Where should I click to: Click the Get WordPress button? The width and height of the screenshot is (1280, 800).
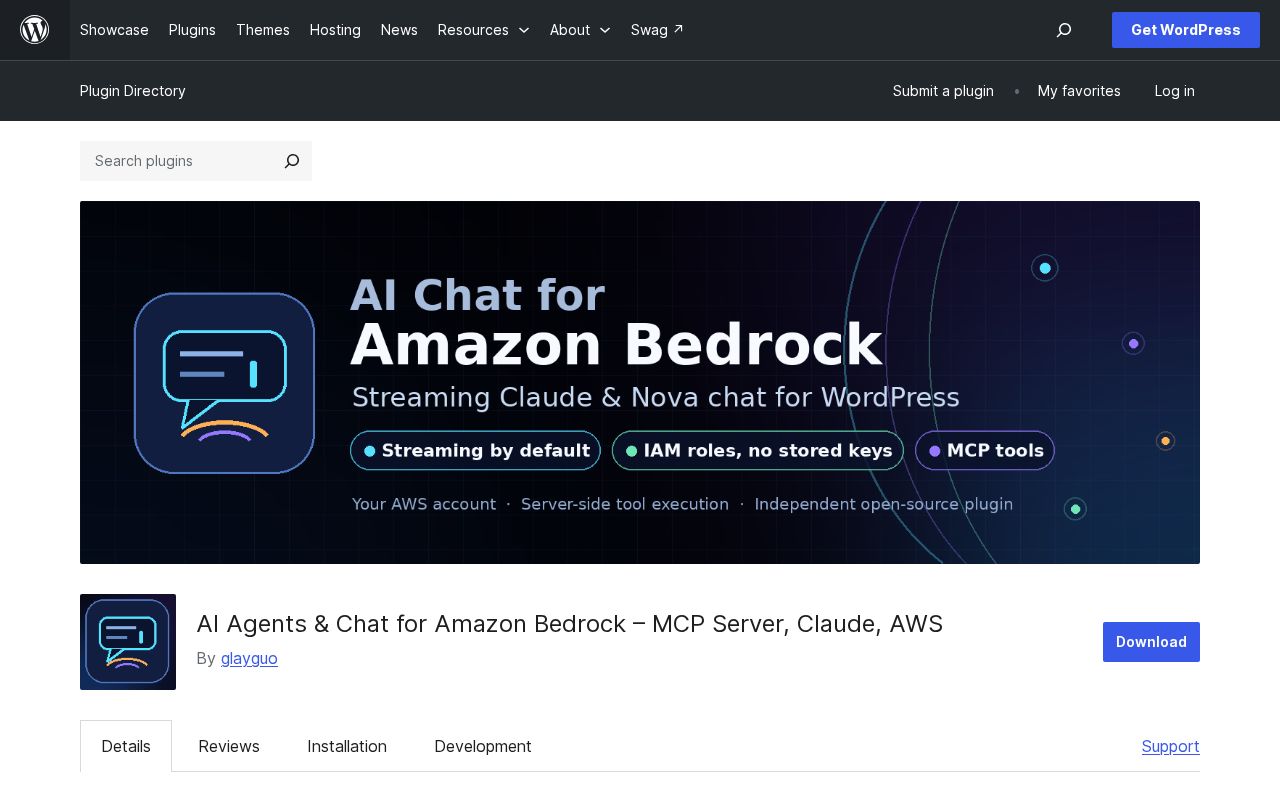click(1186, 30)
